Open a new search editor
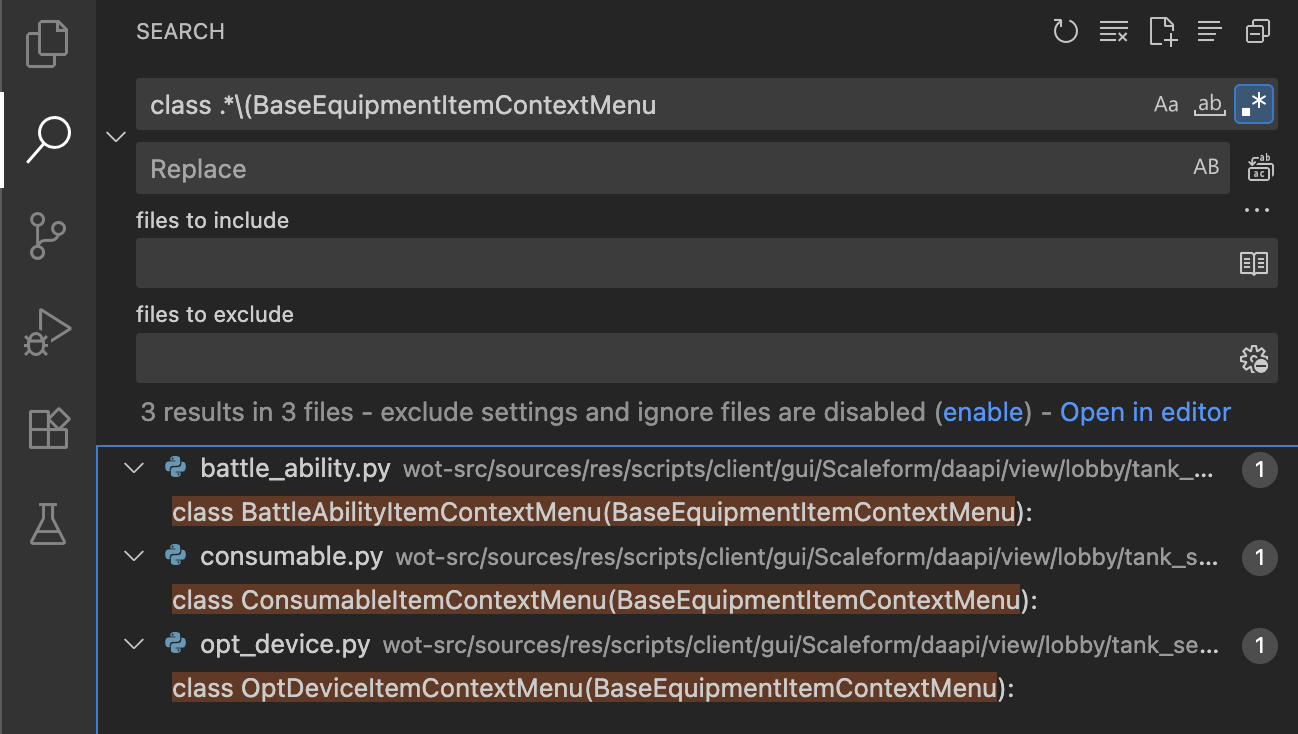 (x=1162, y=32)
